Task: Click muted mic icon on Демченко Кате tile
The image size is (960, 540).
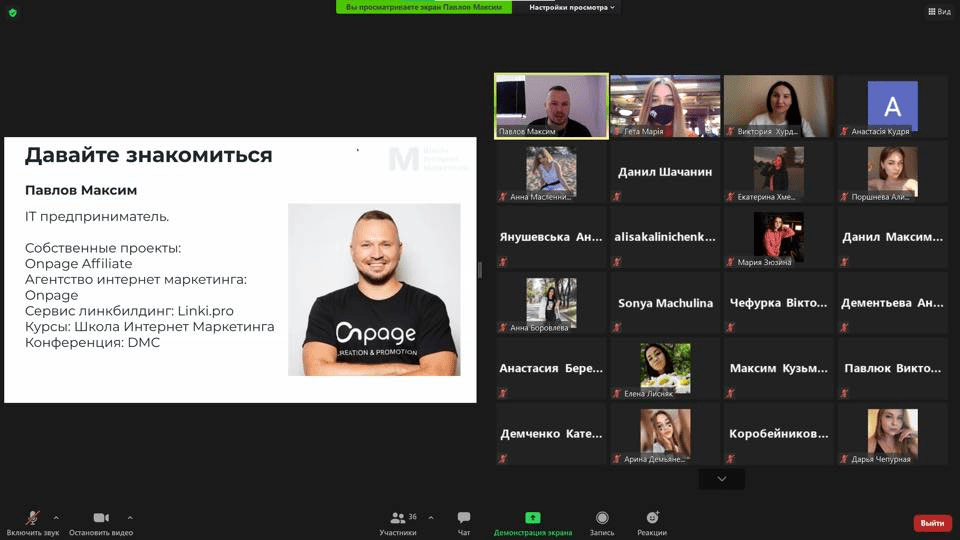Action: pyautogui.click(x=503, y=459)
